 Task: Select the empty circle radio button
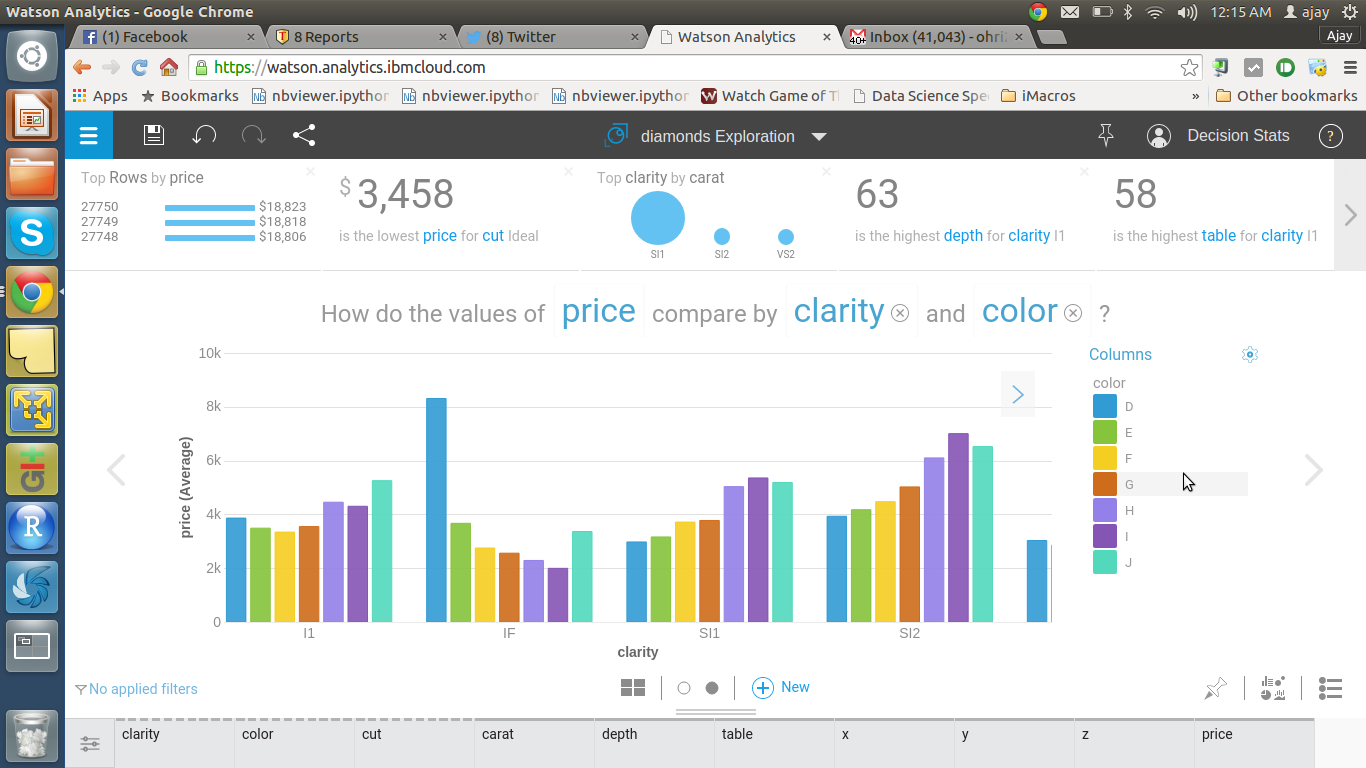684,688
